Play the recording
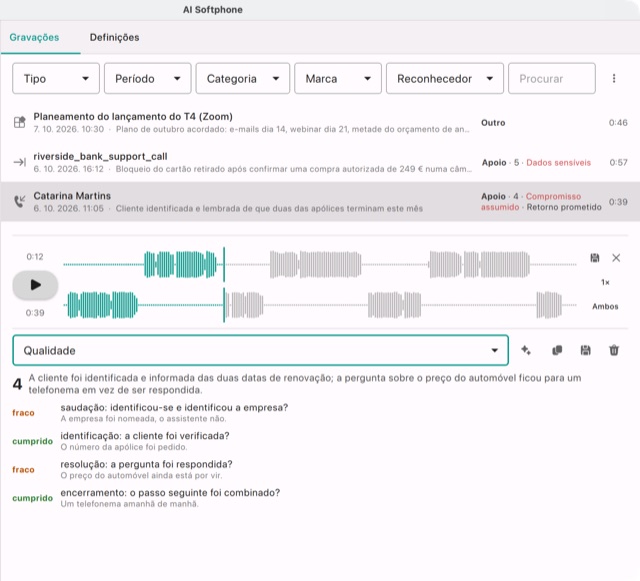The height and width of the screenshot is (581, 640). 35,285
